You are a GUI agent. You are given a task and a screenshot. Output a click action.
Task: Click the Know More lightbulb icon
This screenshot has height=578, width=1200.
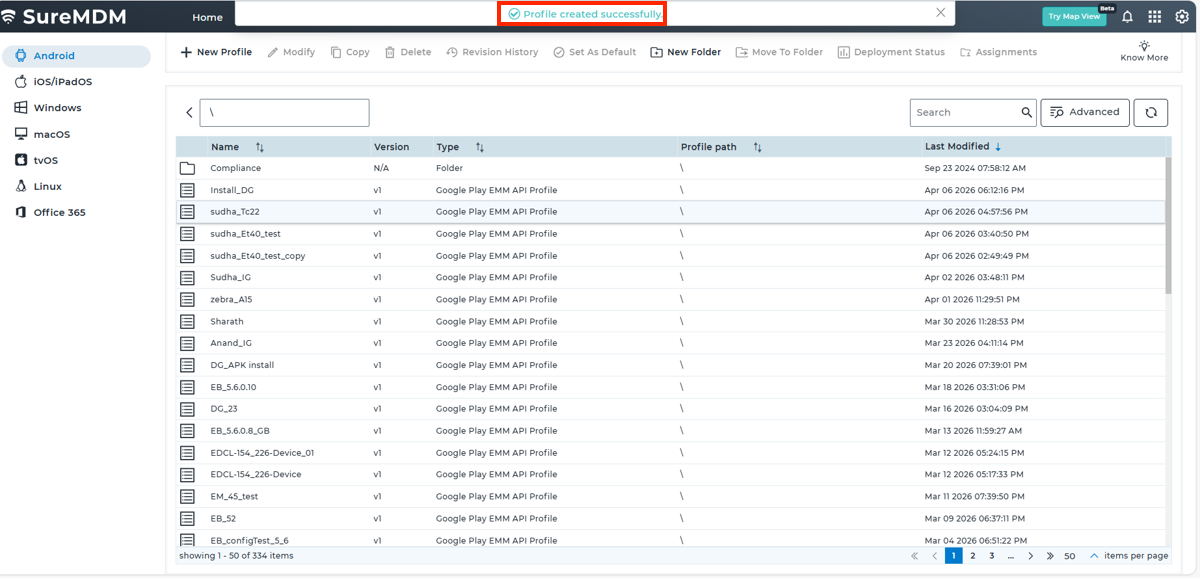tap(1144, 46)
